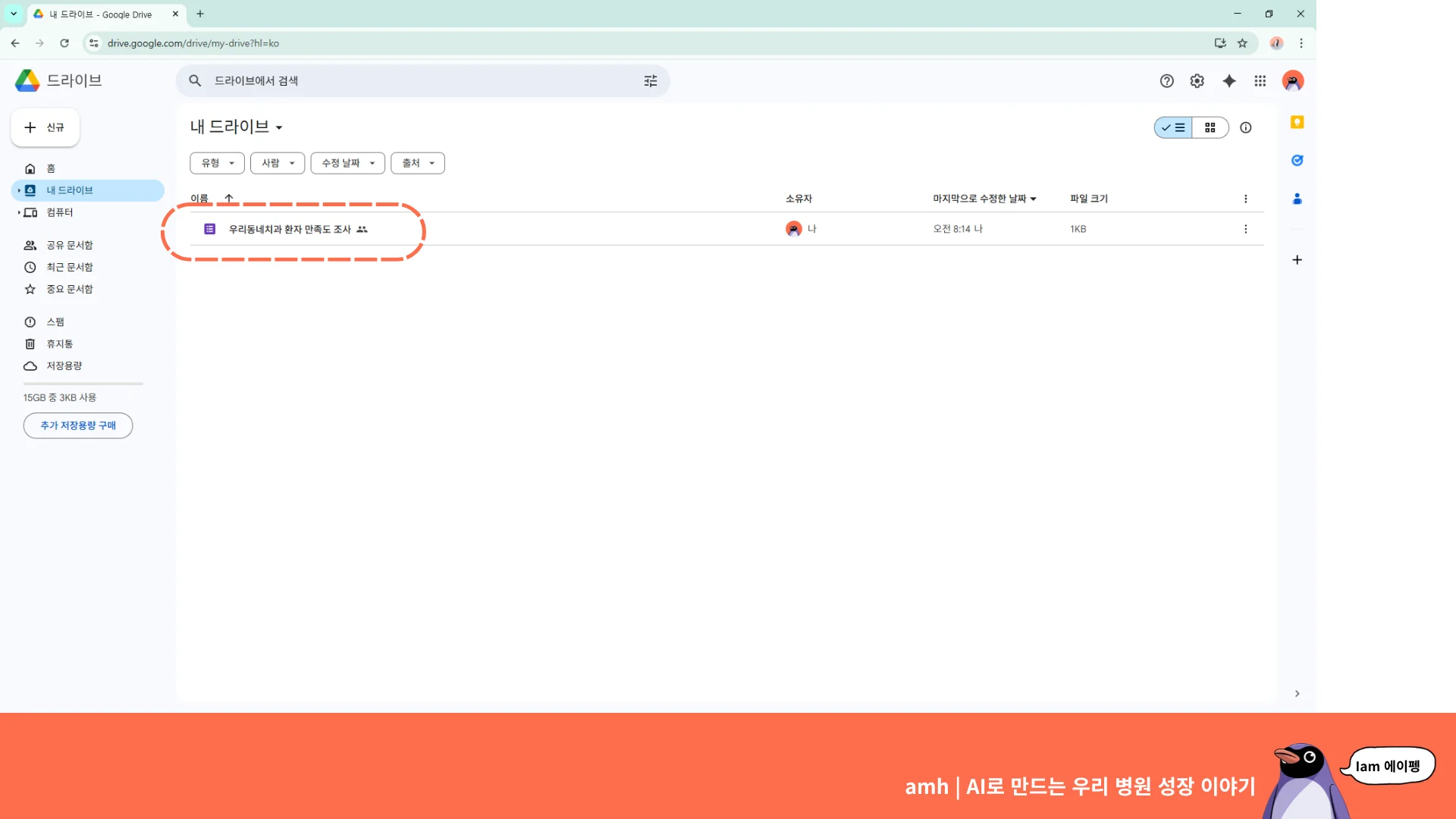Open Google Drive settings gear icon
This screenshot has height=819, width=1456.
(x=1197, y=81)
